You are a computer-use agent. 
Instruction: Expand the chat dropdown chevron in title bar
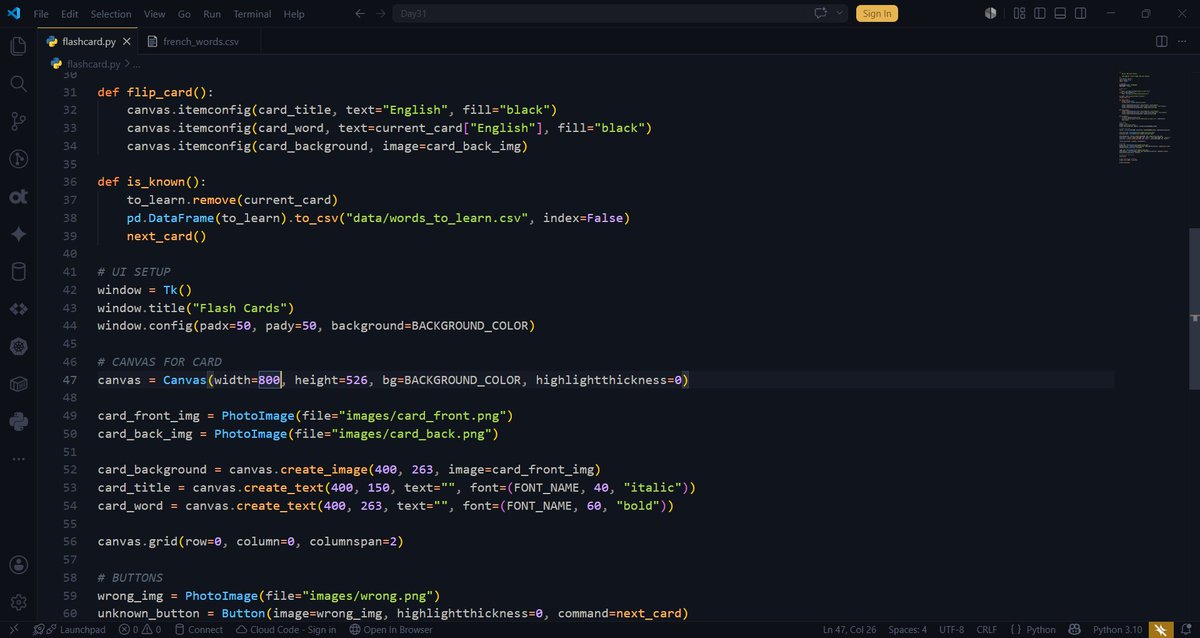[839, 13]
